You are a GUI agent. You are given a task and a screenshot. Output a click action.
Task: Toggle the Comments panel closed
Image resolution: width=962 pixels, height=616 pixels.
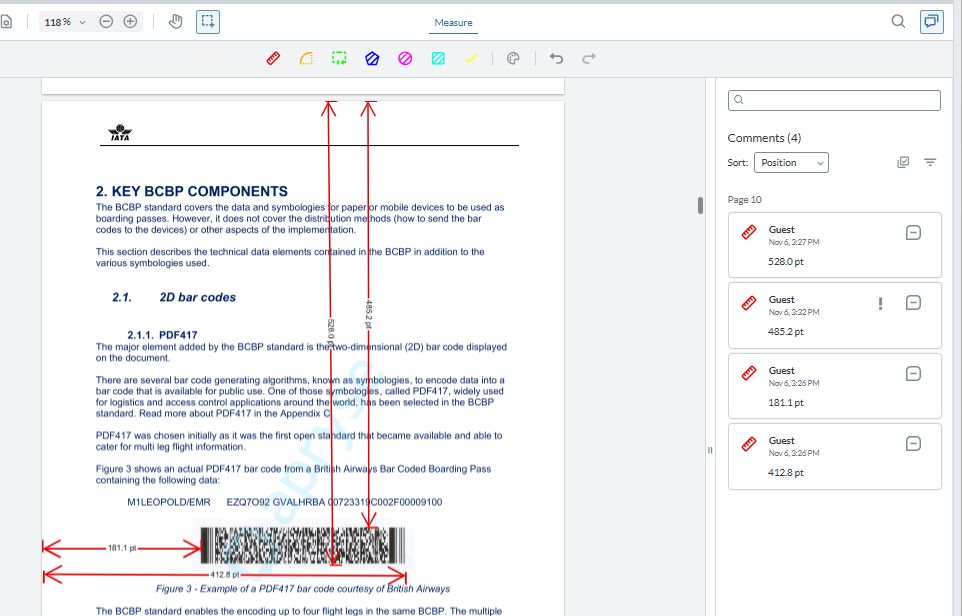click(931, 21)
